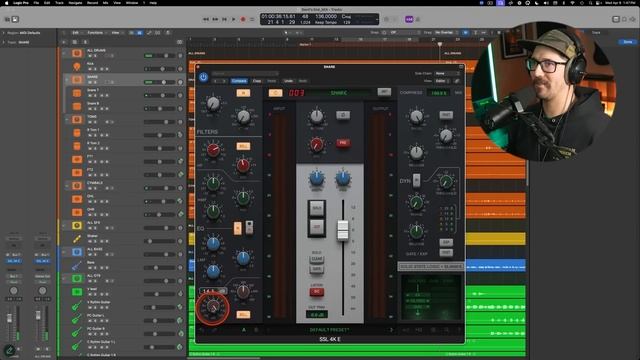Collapse the ALL DRUMS track stack
The height and width of the screenshot is (360, 640).
point(64,53)
